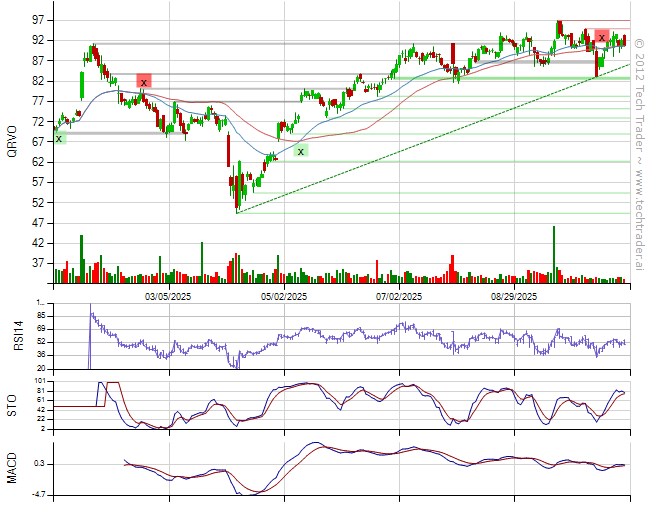Select the RSI14 indicator label
This screenshot has height=514, width=657.
[12, 336]
